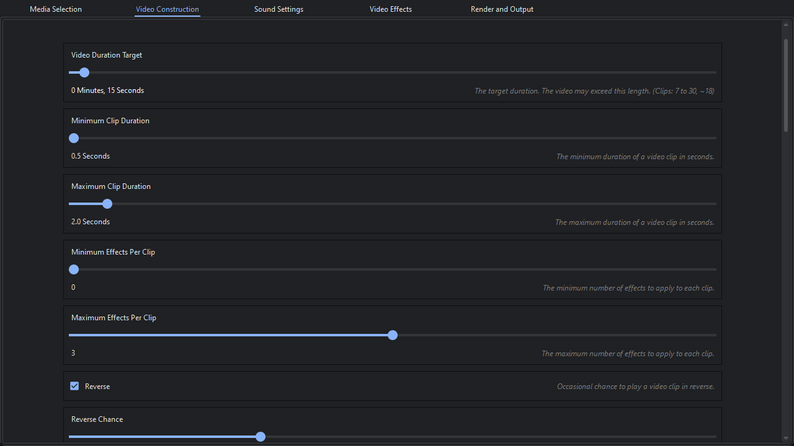Go to the Video Effects tab

(390, 10)
